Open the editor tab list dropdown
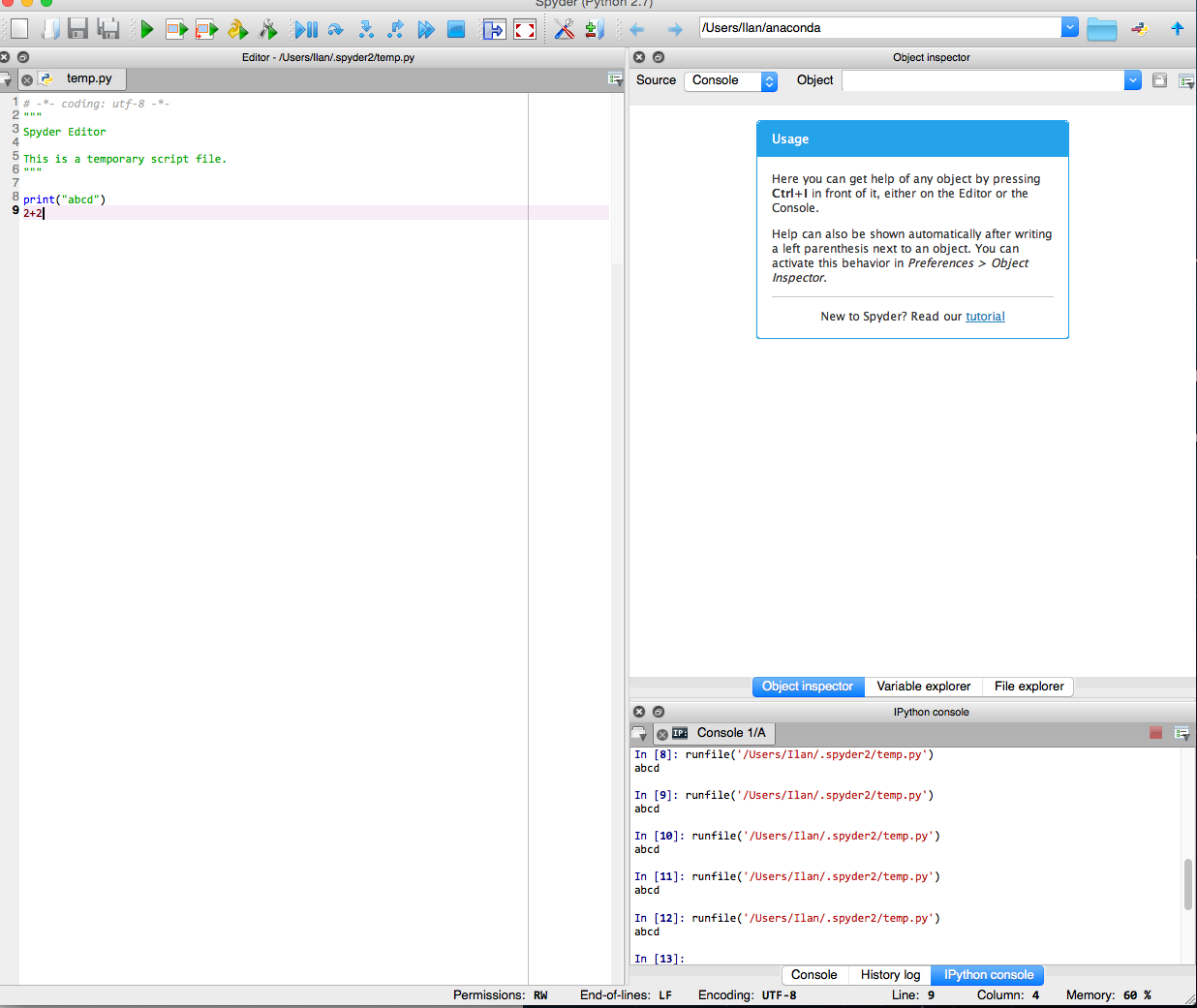Image resolution: width=1197 pixels, height=1008 pixels. (x=7, y=80)
